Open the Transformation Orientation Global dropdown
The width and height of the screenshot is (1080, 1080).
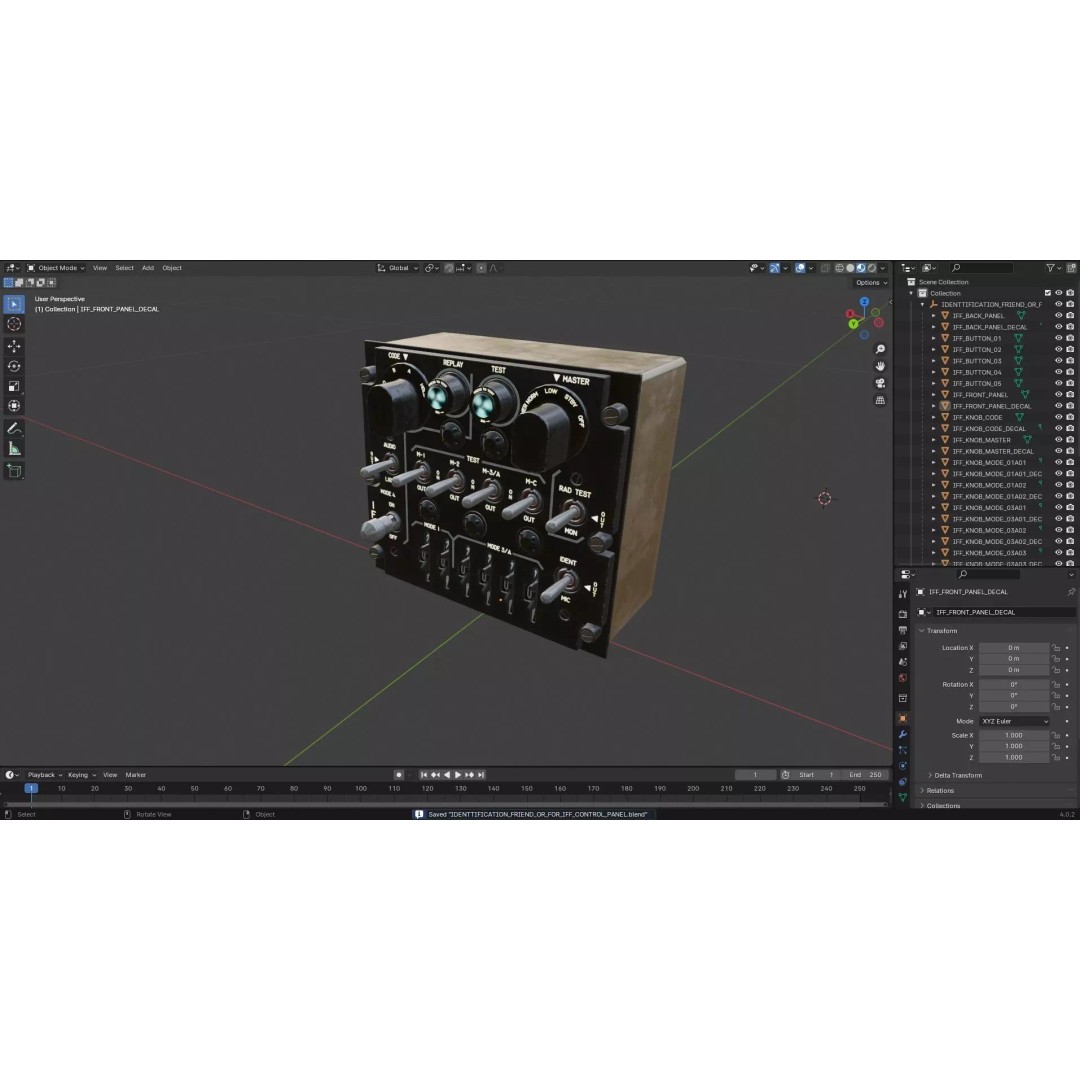click(x=396, y=267)
